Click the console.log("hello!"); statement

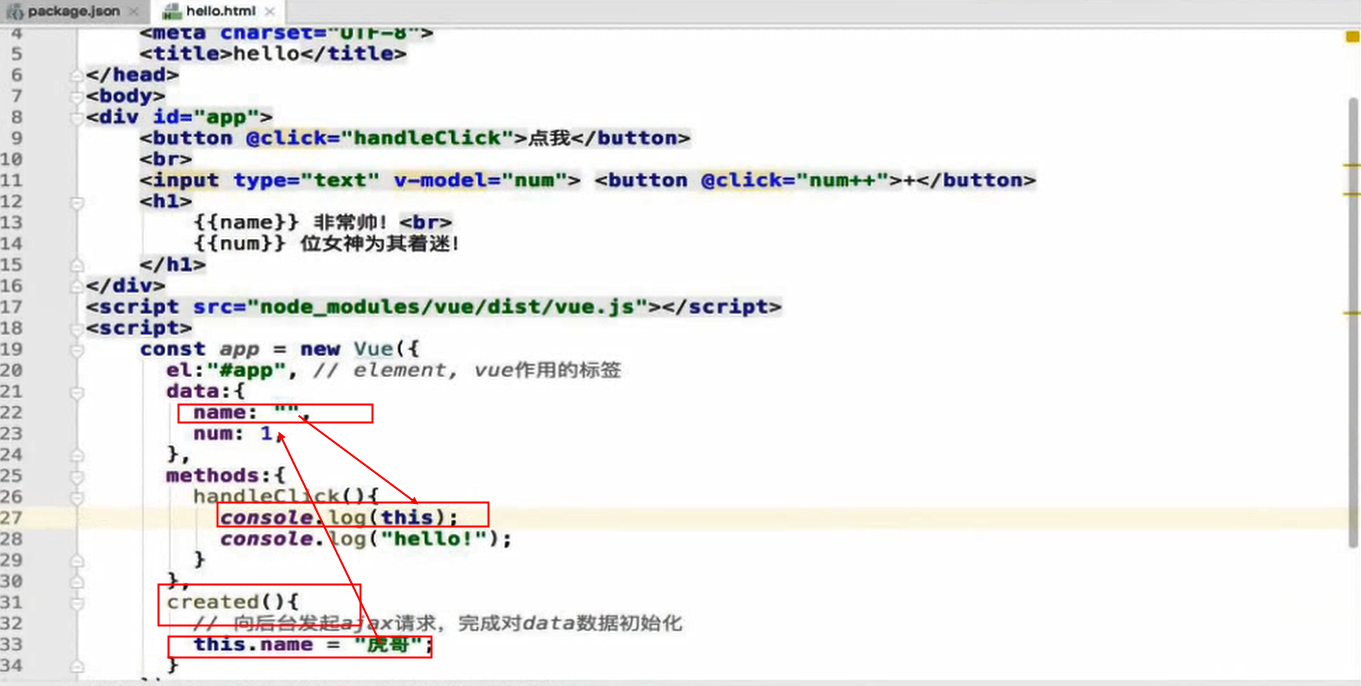point(366,538)
